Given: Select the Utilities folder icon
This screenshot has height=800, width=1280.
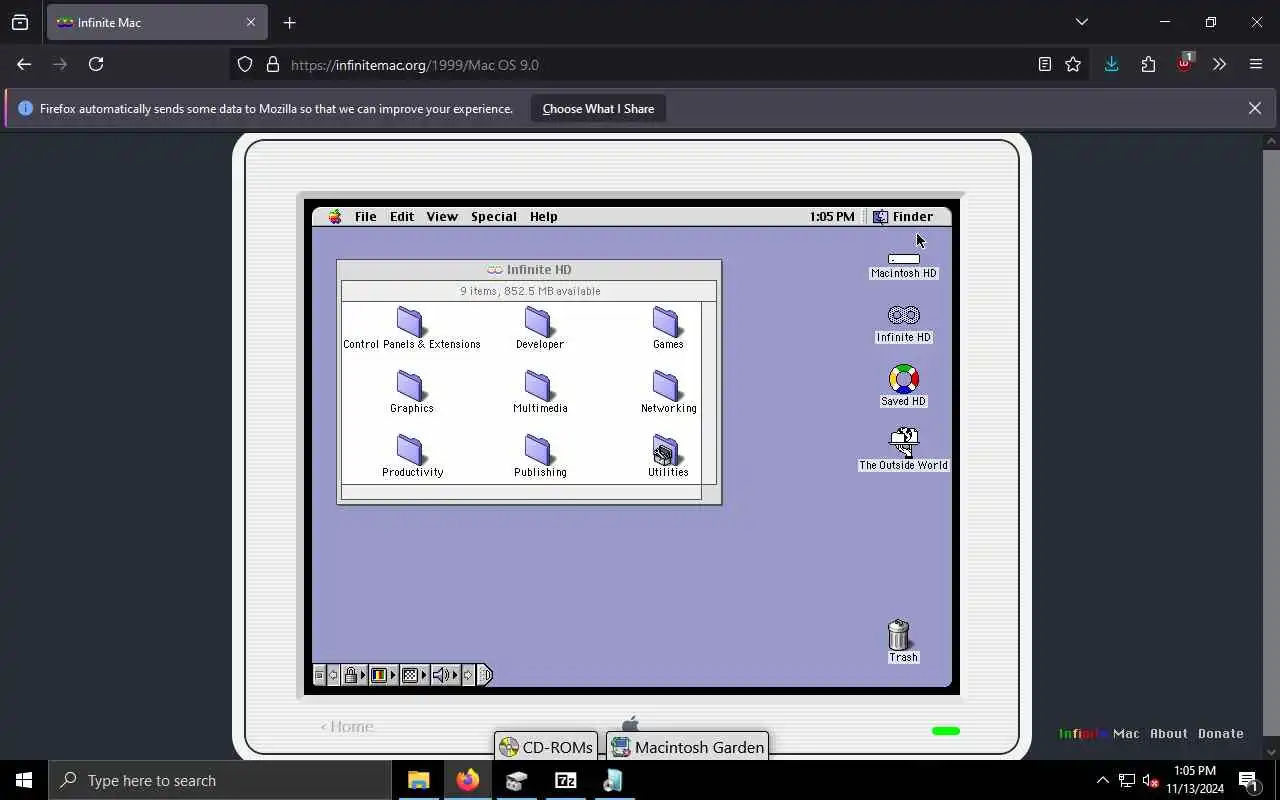Looking at the screenshot, I should (667, 450).
